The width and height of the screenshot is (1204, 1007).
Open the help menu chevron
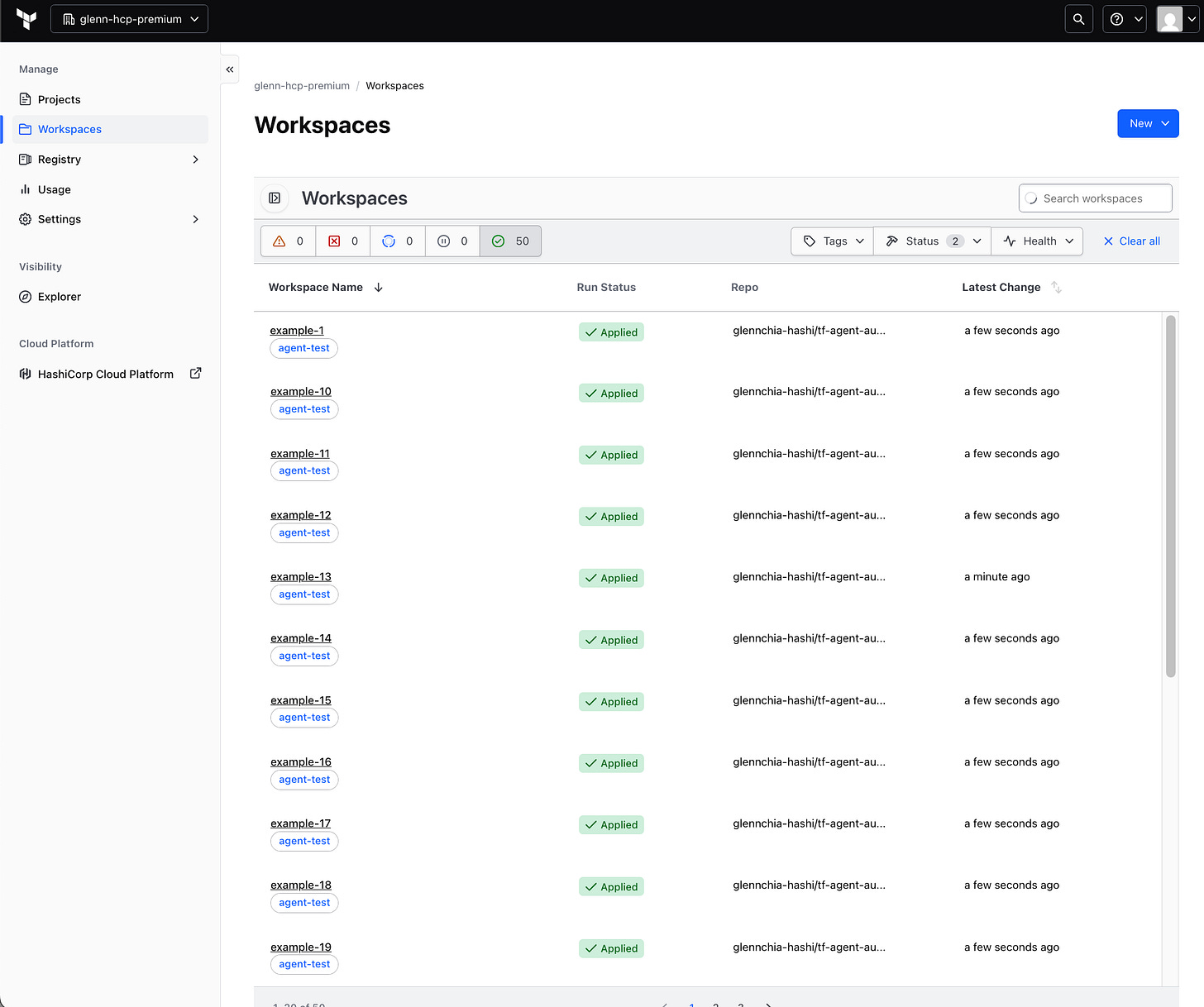tap(1136, 18)
